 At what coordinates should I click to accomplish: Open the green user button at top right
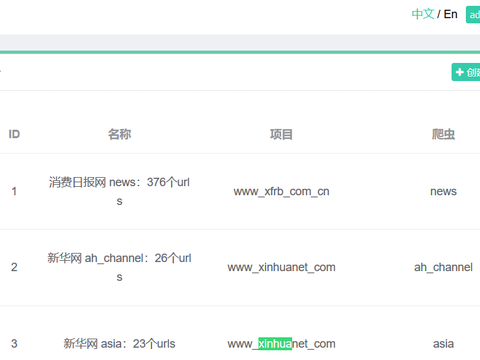(473, 15)
